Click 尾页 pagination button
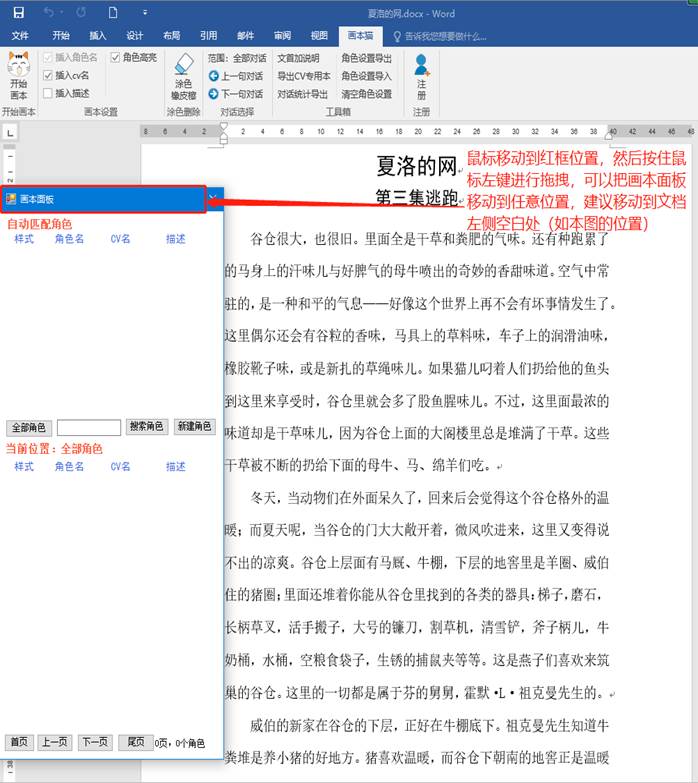 [136, 742]
